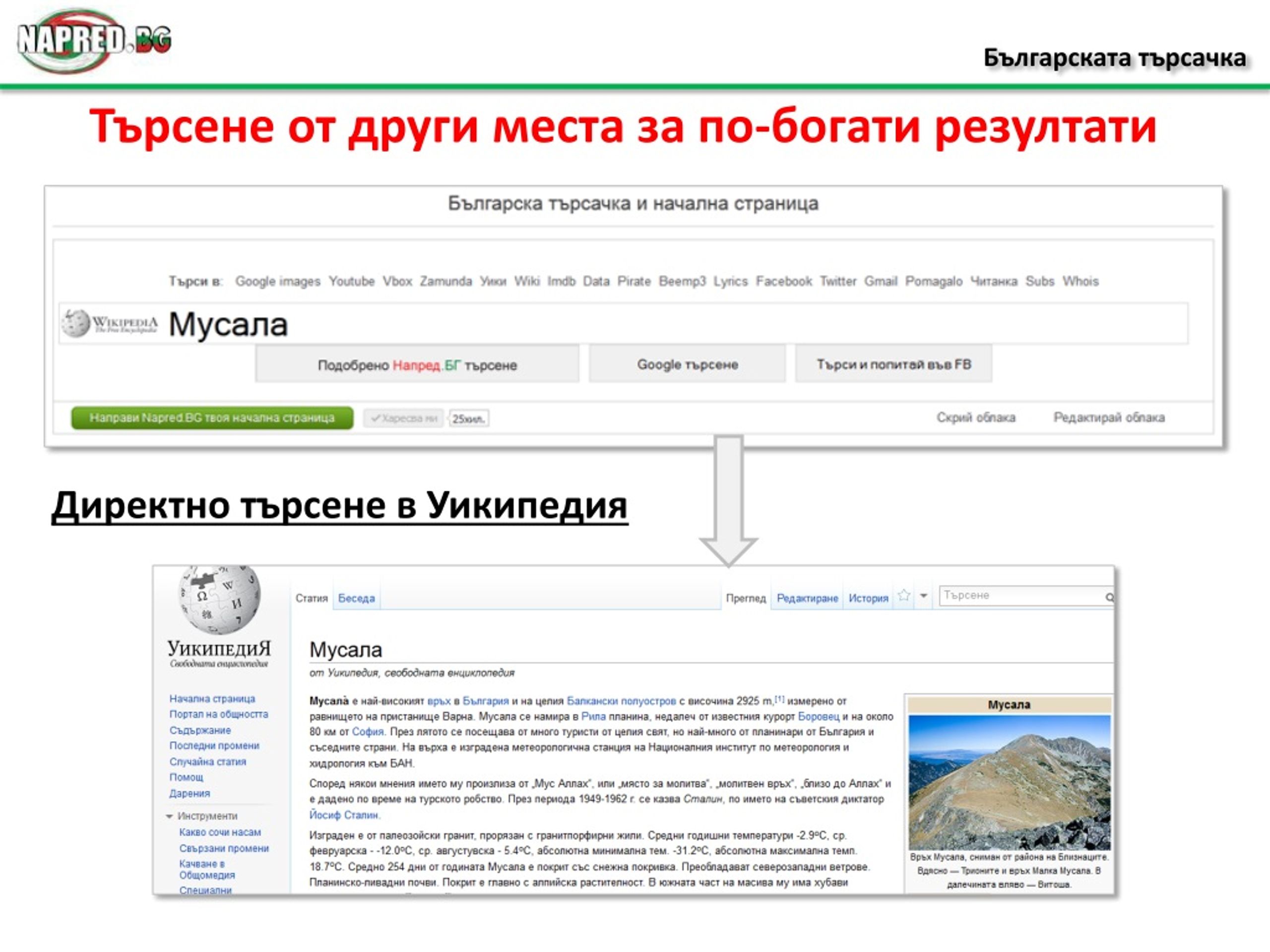This screenshot has width=1270, height=952.
Task: Open Портал на общността sidebar link
Action: (219, 714)
